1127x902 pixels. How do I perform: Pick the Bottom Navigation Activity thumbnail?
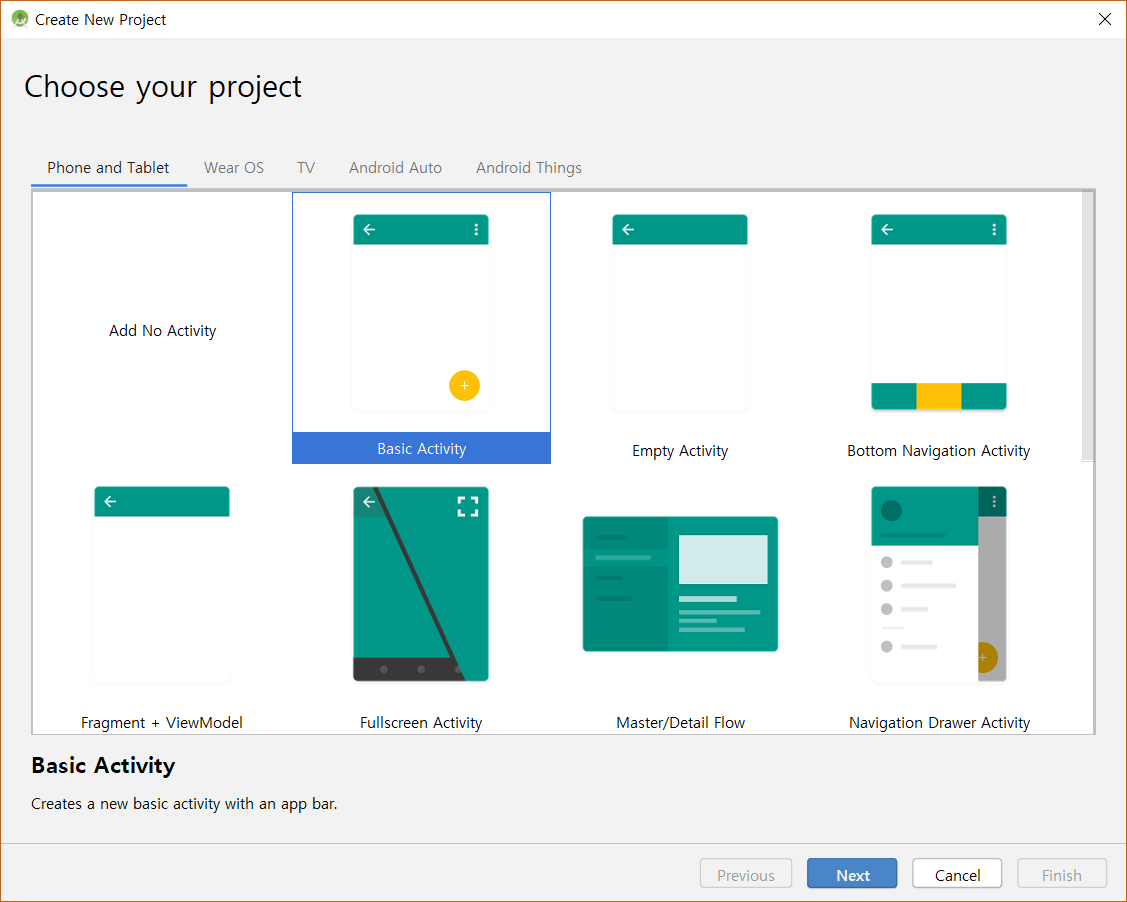[939, 313]
